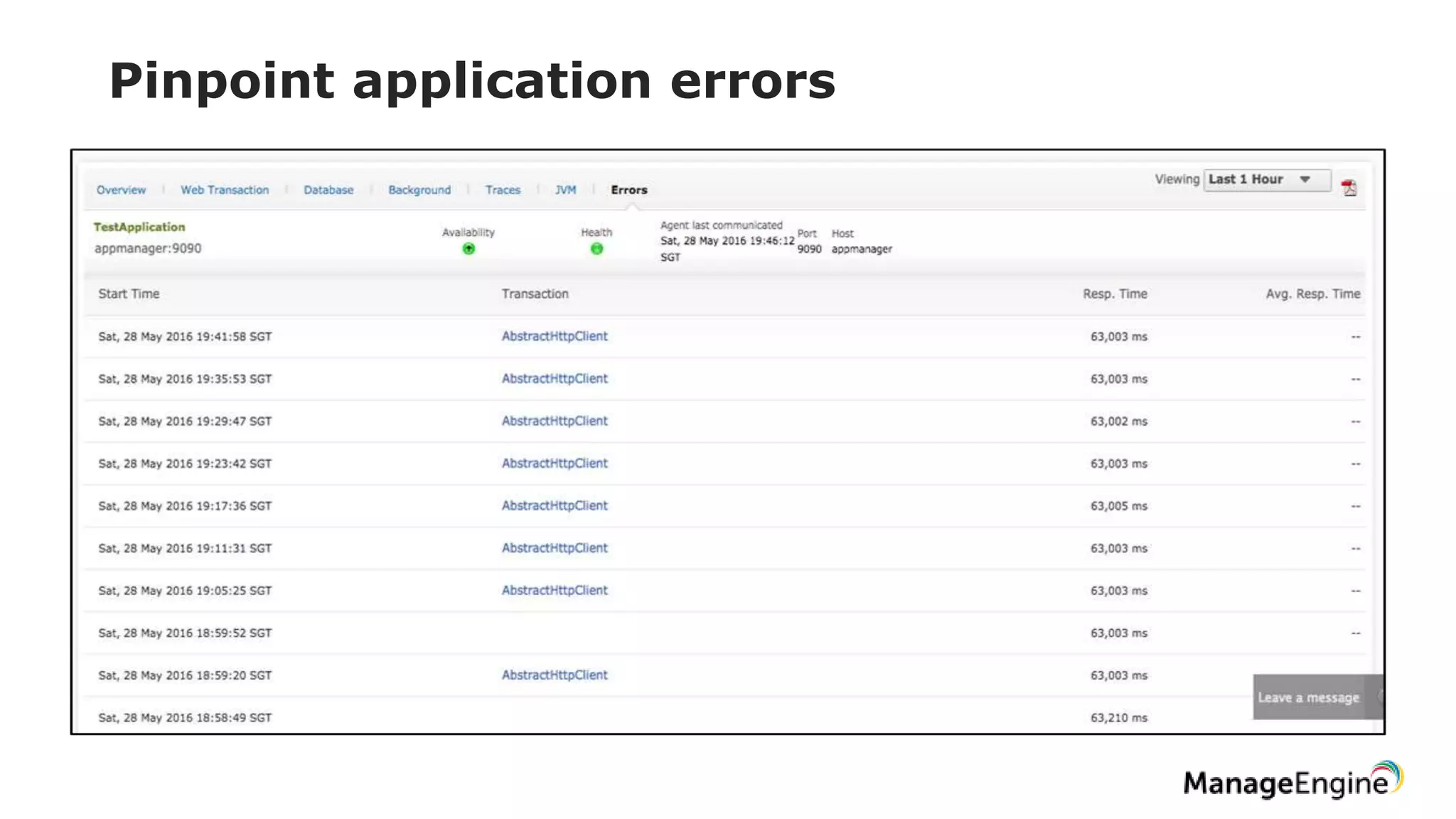Open AbstractHttpClient transaction at 19:17:36
The height and width of the screenshot is (819, 1456).
point(555,505)
